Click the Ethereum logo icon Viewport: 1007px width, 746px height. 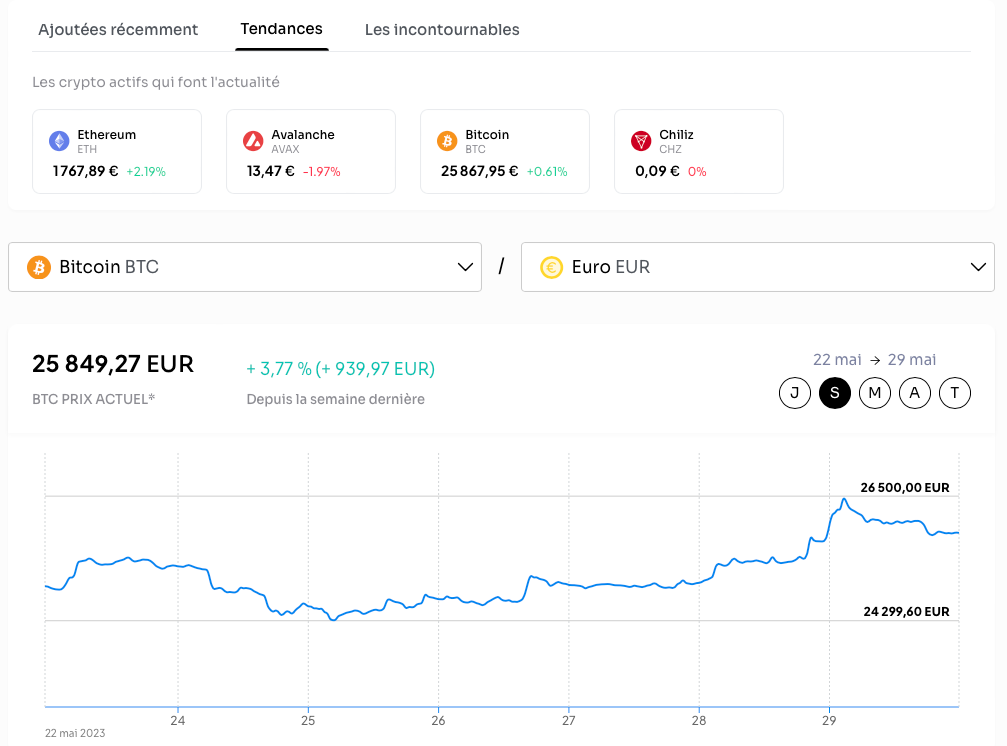click(59, 141)
